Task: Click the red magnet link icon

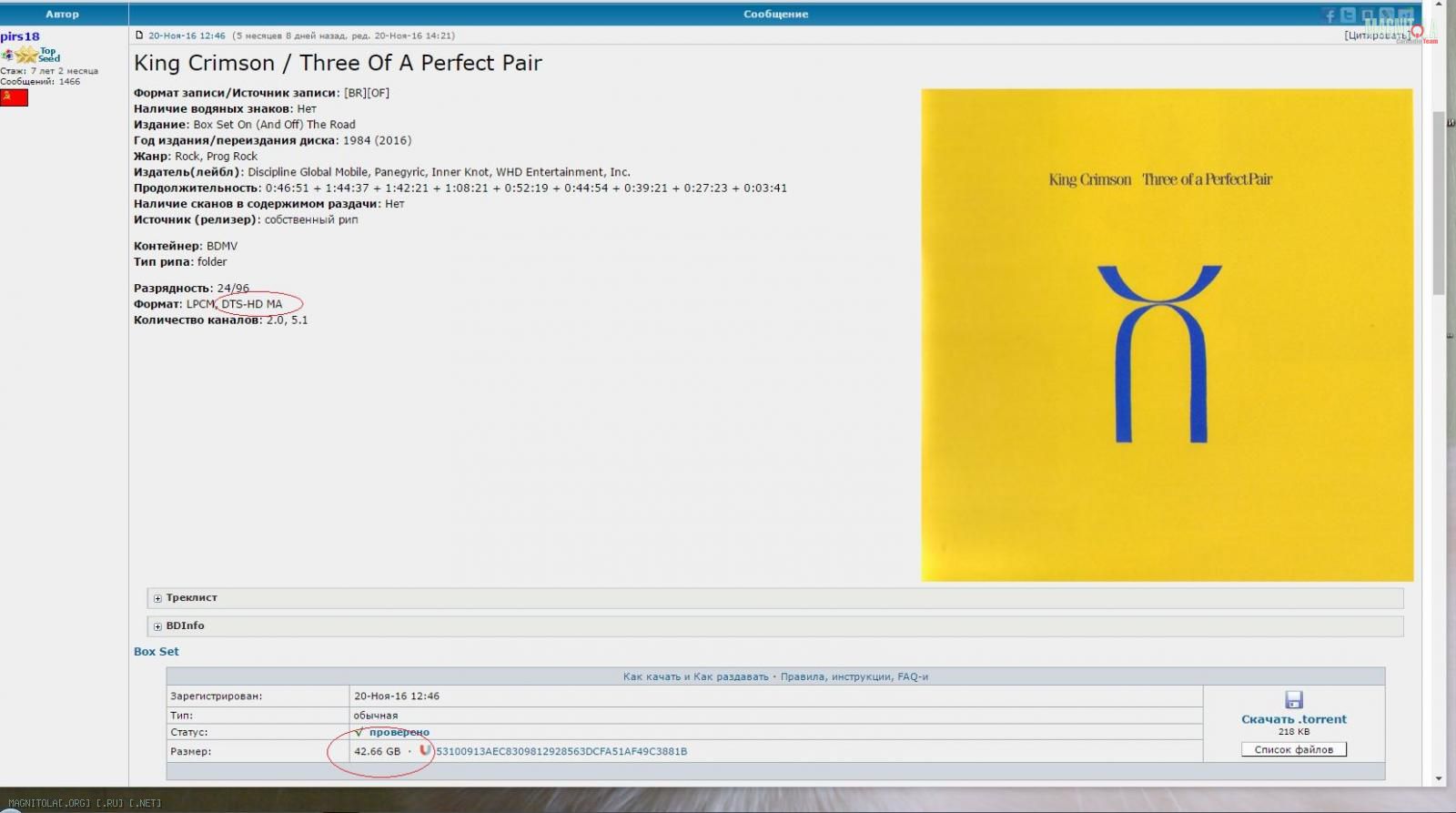Action: point(424,751)
